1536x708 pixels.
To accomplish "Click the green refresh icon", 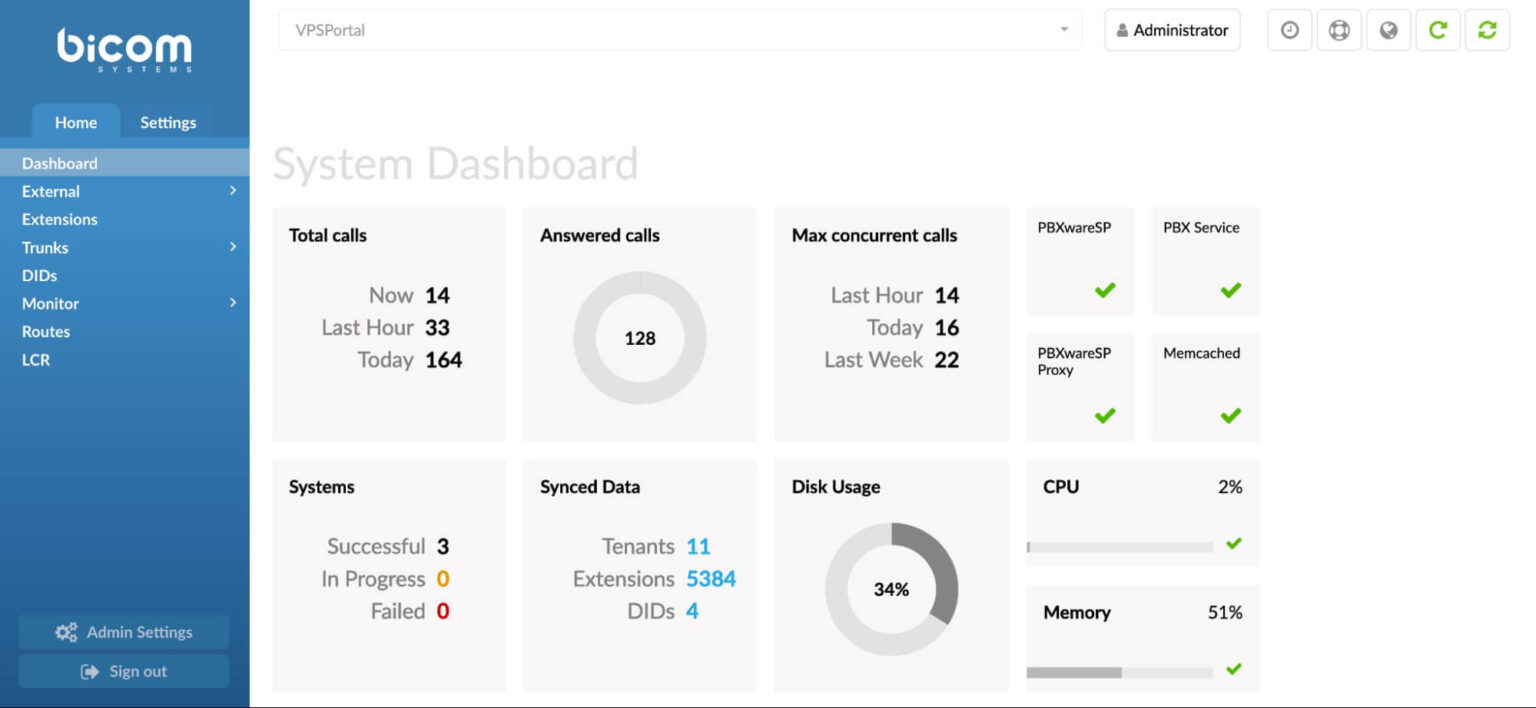I will point(1437,29).
